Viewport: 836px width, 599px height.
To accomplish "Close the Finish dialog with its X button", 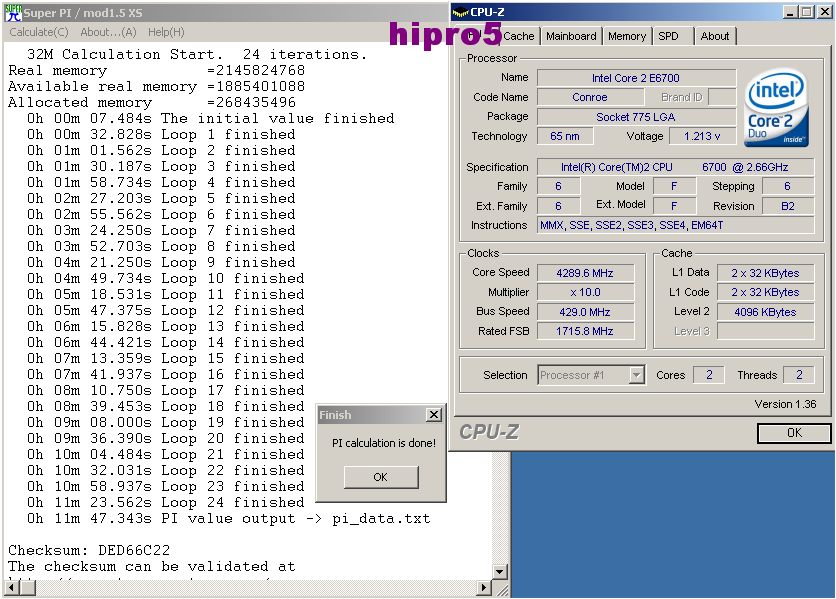I will (434, 414).
